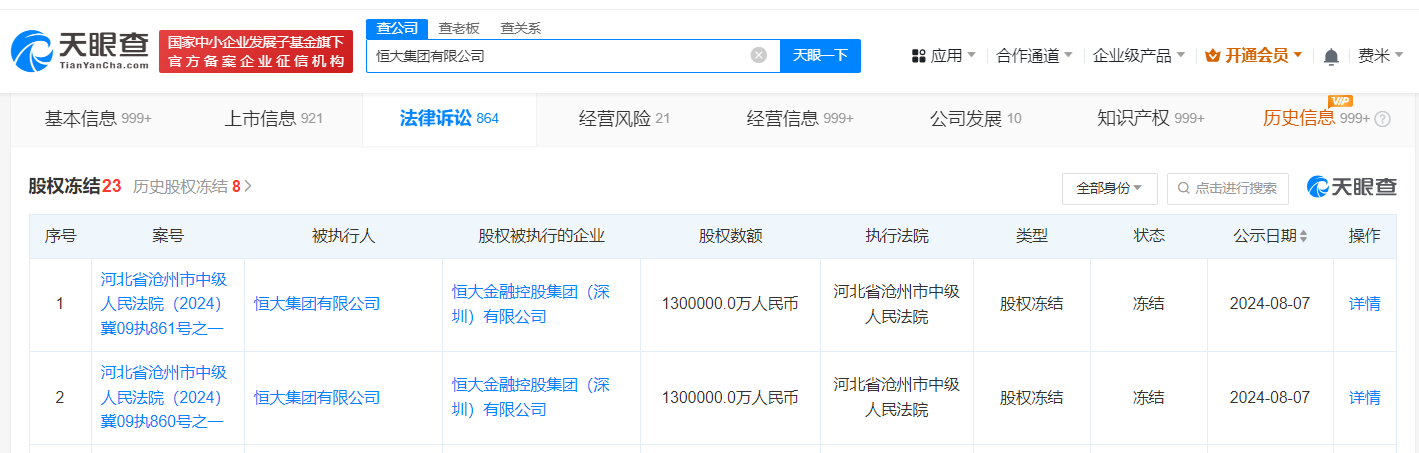
Task: Click the TianYanCha logo in header
Action: click(x=80, y=50)
